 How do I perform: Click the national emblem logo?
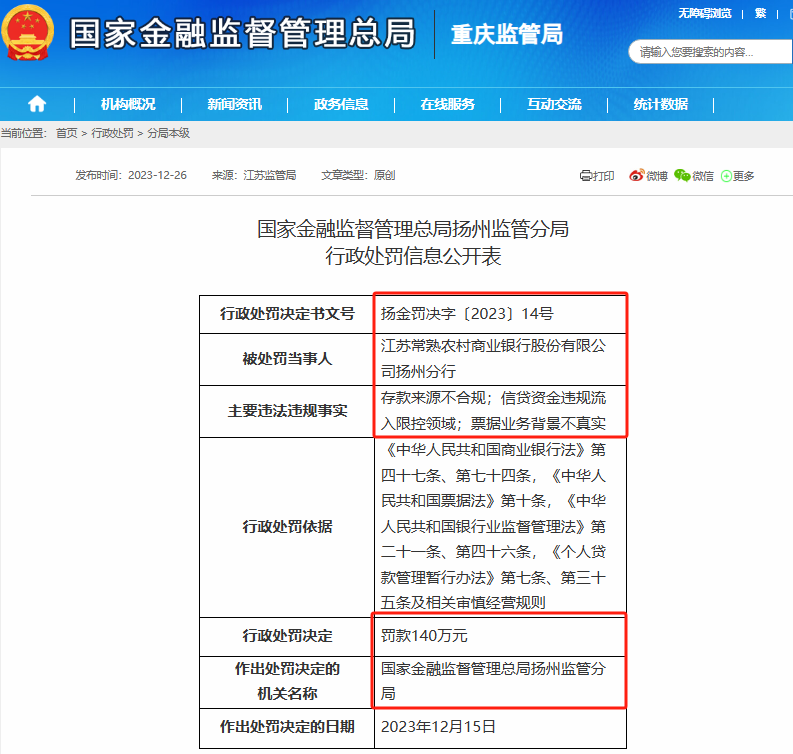(x=27, y=32)
